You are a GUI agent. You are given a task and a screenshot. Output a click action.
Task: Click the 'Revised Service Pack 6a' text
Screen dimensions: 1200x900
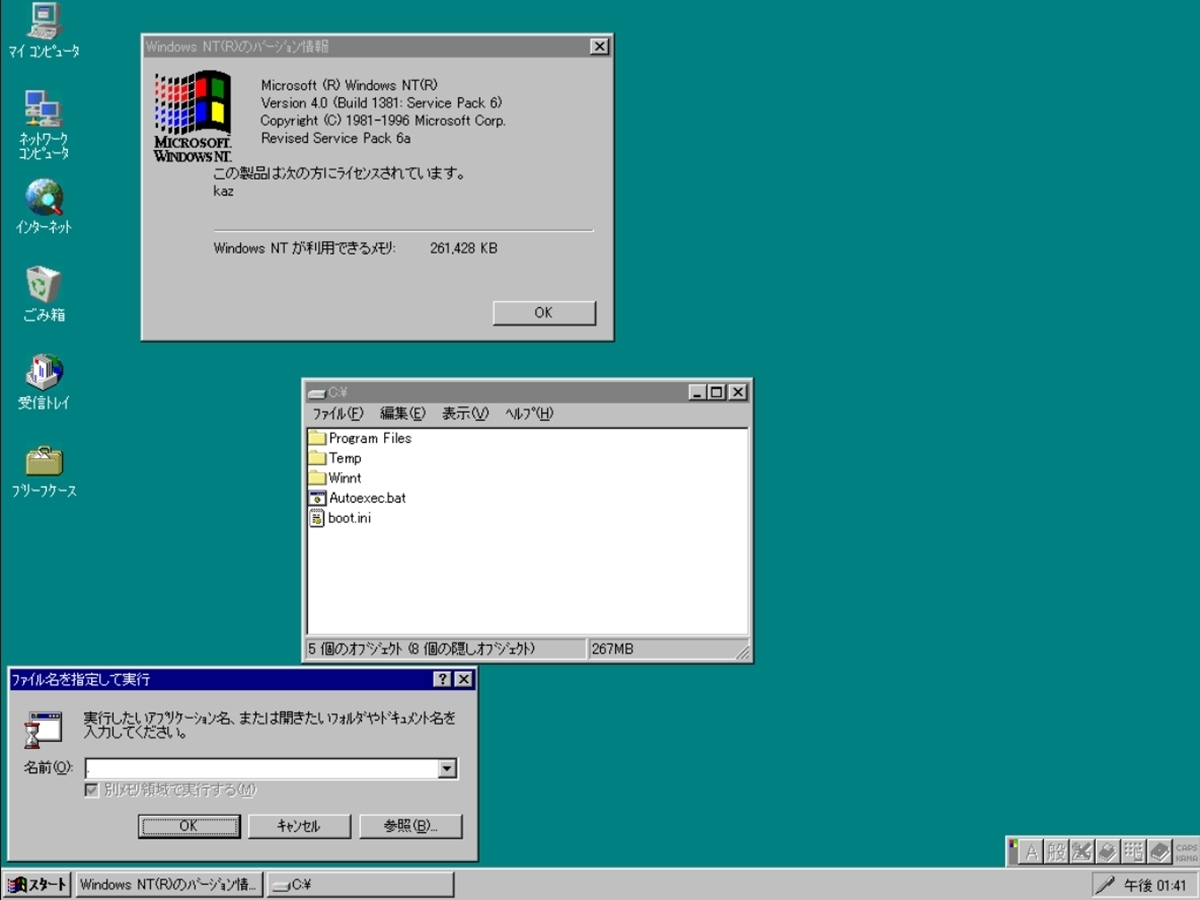[x=336, y=138]
